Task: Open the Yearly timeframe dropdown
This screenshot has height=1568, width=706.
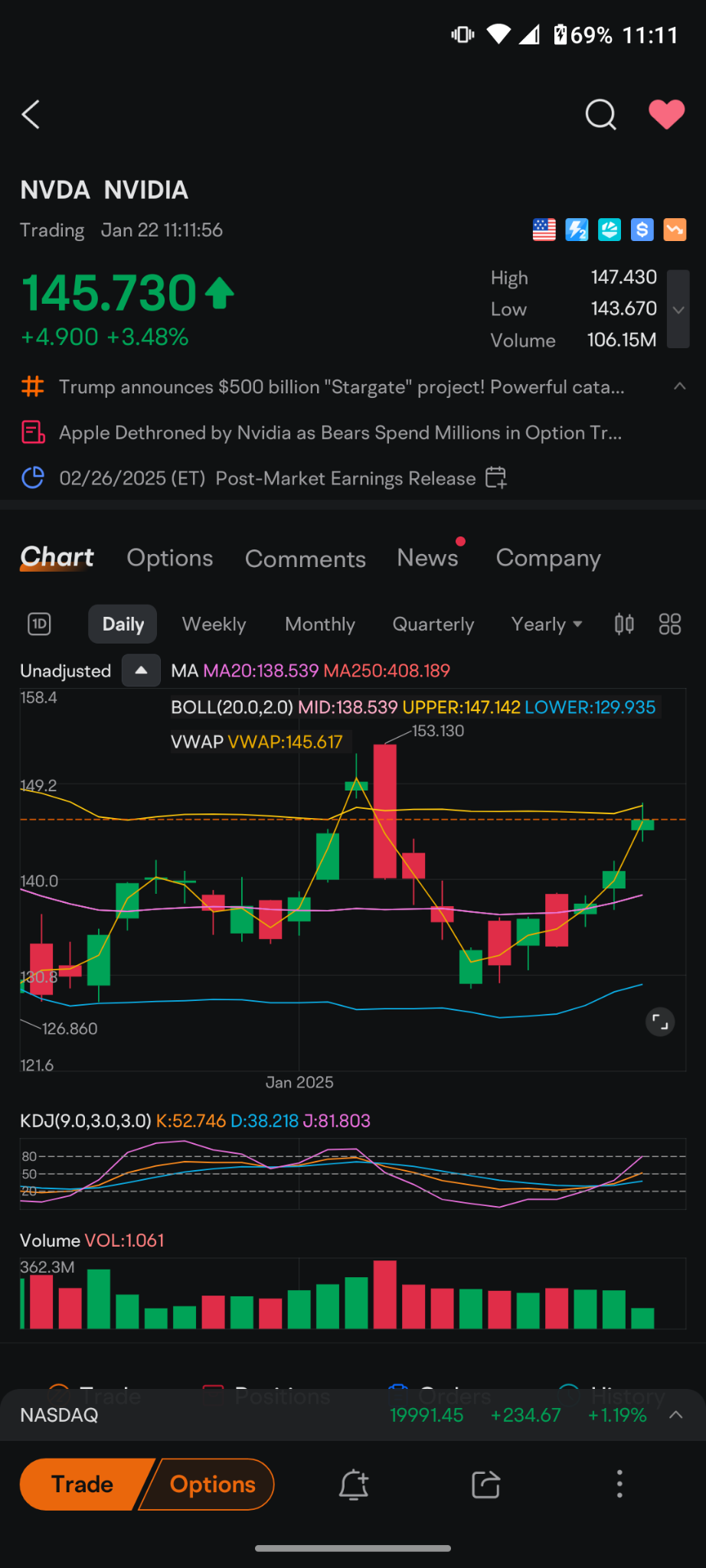Action: [547, 624]
